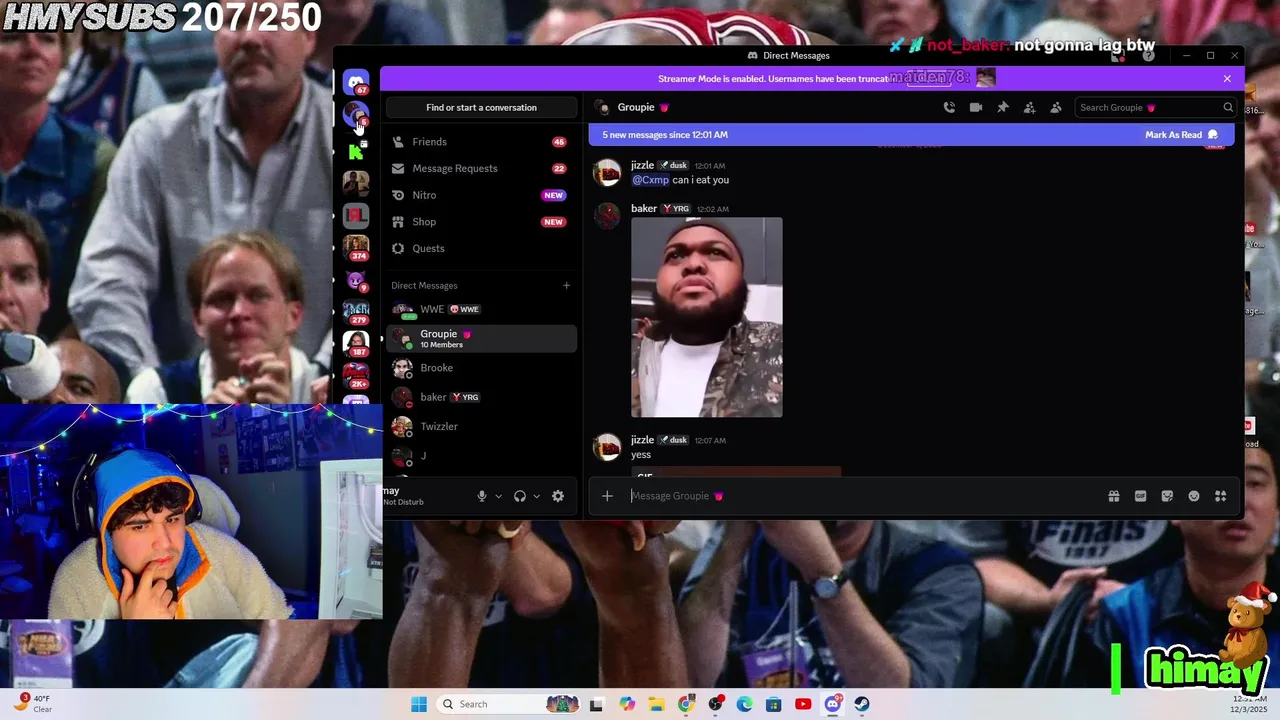Click magnifier in Search Groupie box

pyautogui.click(x=1228, y=107)
